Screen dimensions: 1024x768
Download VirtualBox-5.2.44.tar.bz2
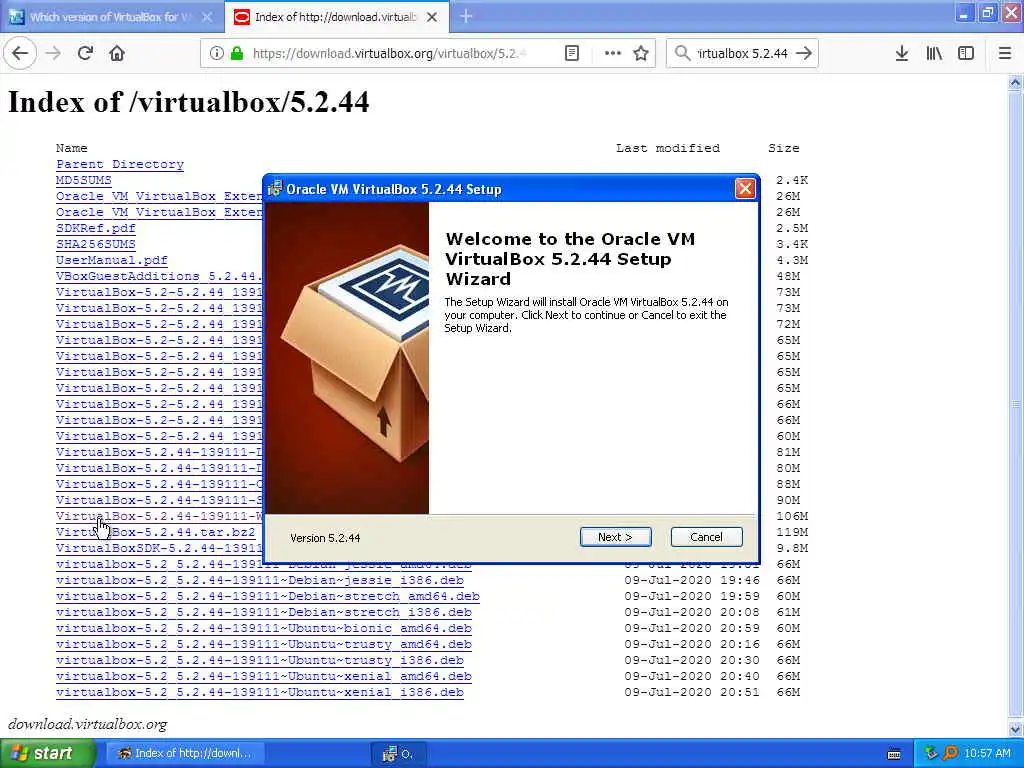pyautogui.click(x=155, y=532)
